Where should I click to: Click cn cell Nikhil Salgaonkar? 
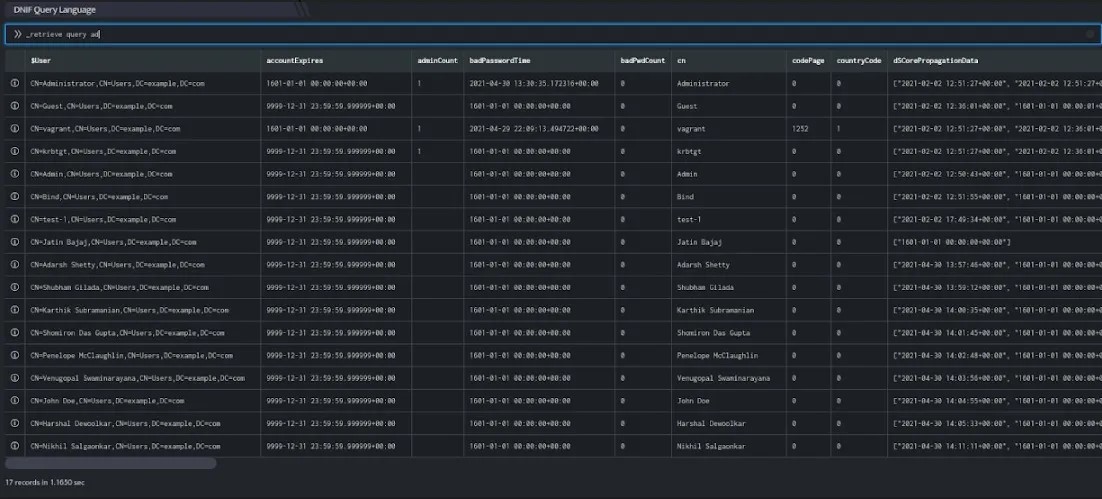coord(729,446)
